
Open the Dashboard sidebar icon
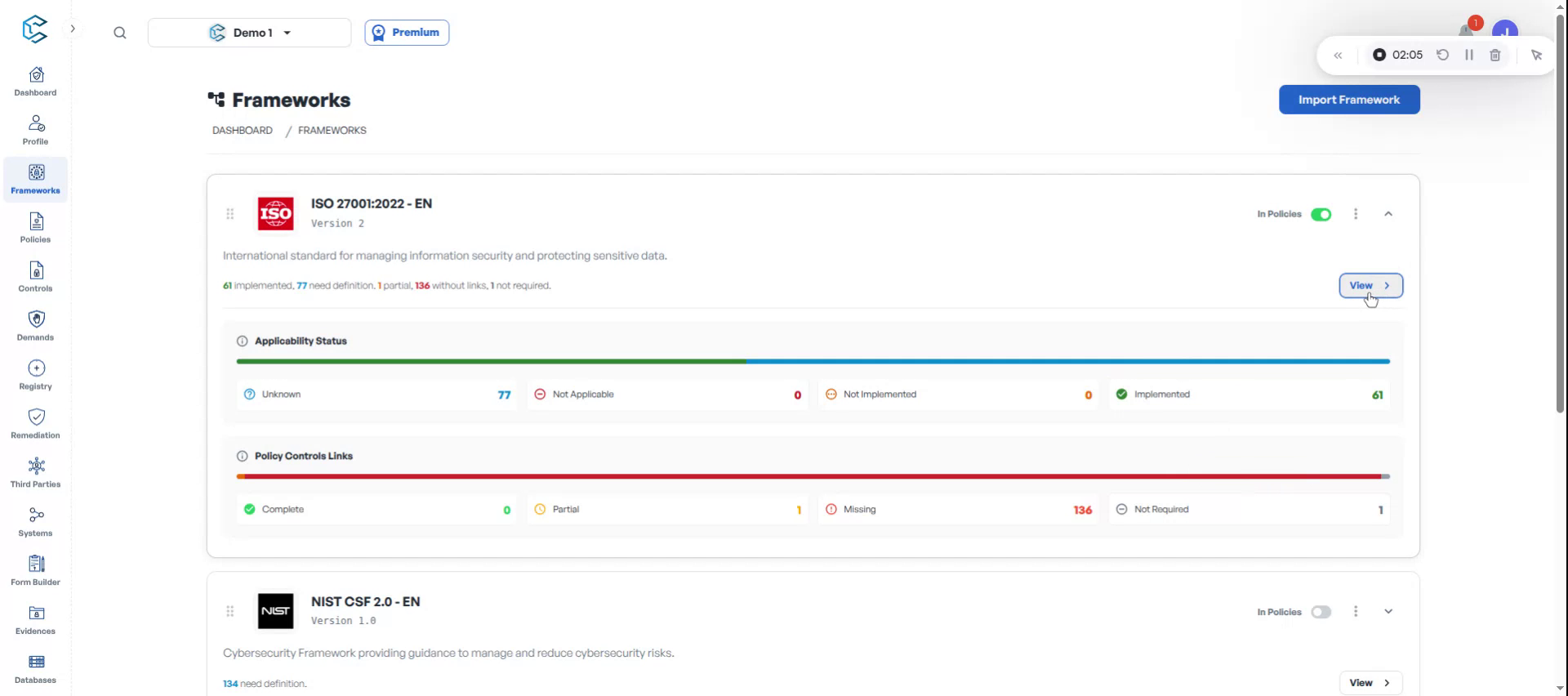[x=36, y=81]
